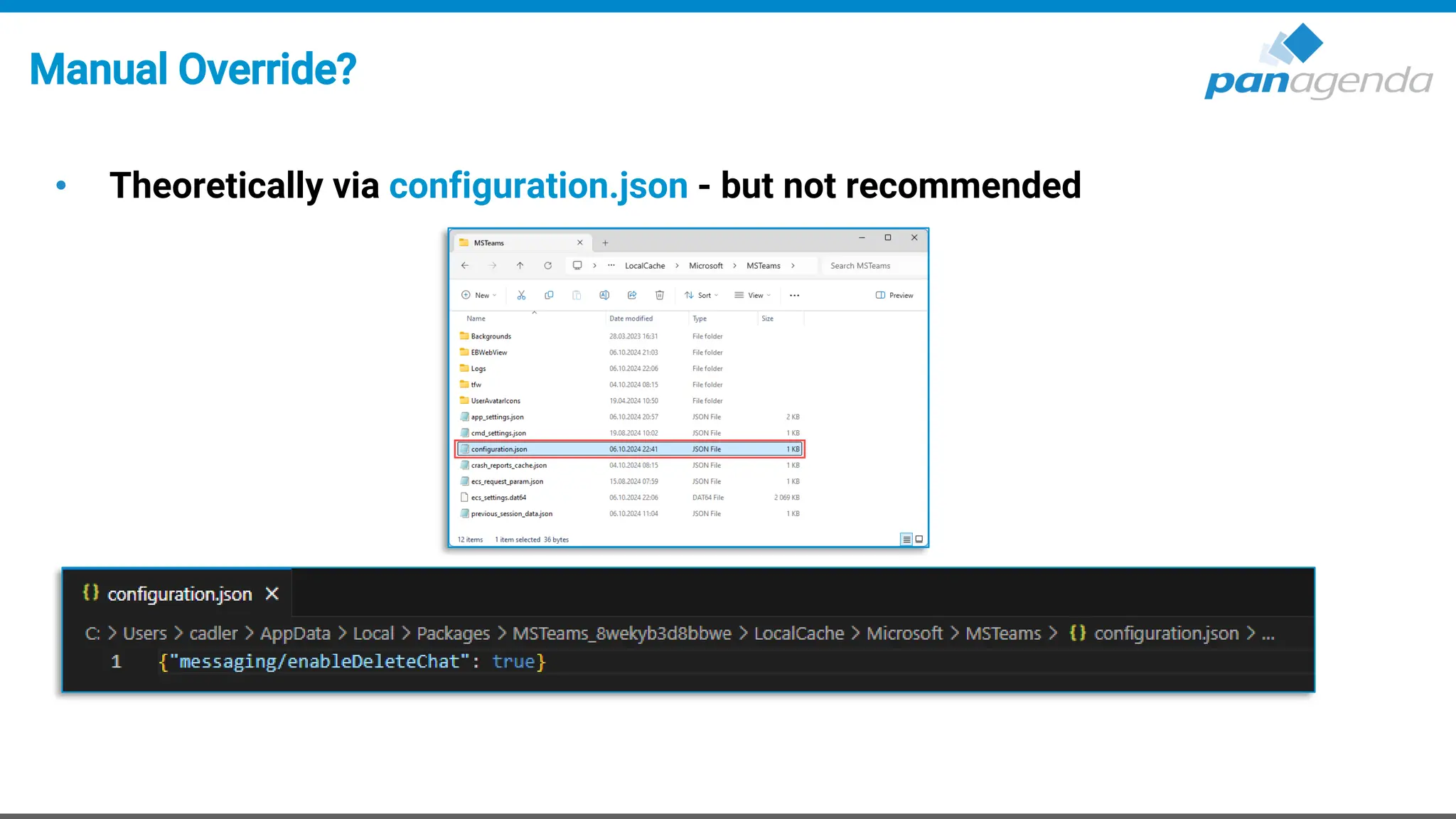Viewport: 1456px width, 819px height.
Task: Toggle the Preview pane
Action: 894,295
